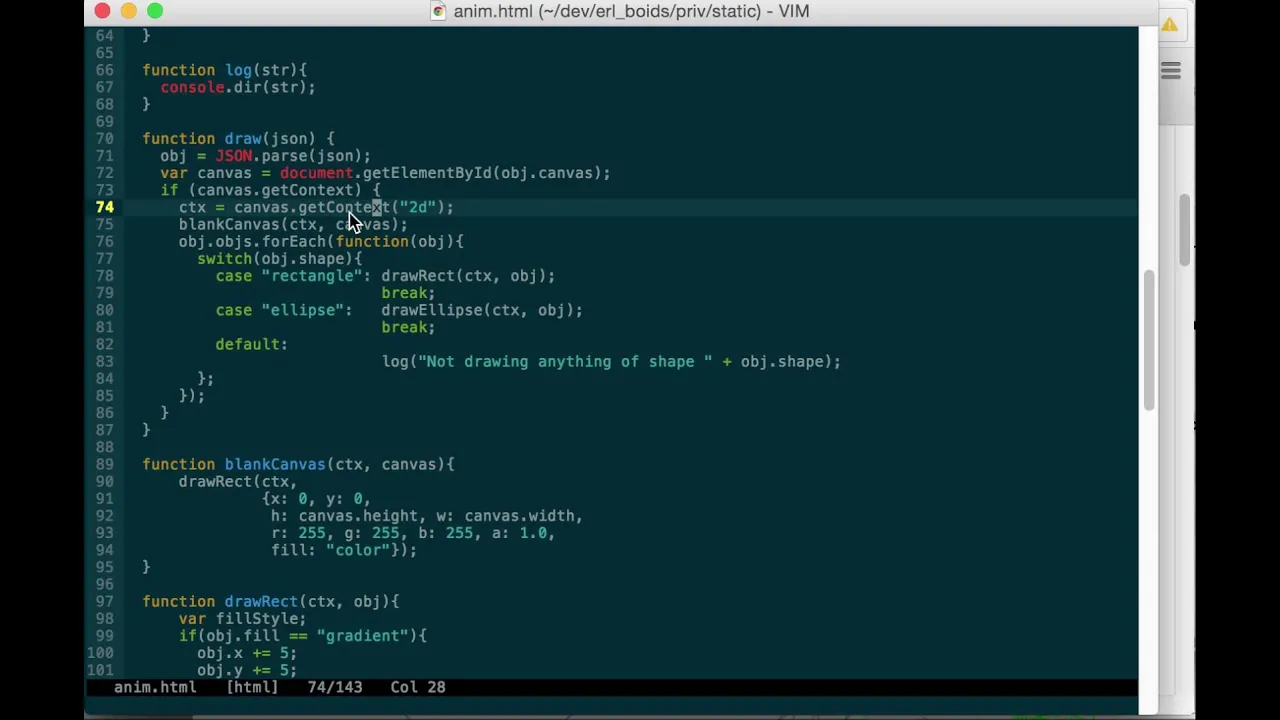The image size is (1280, 720).
Task: Maximize the VIM window with green button
Action: click(155, 11)
